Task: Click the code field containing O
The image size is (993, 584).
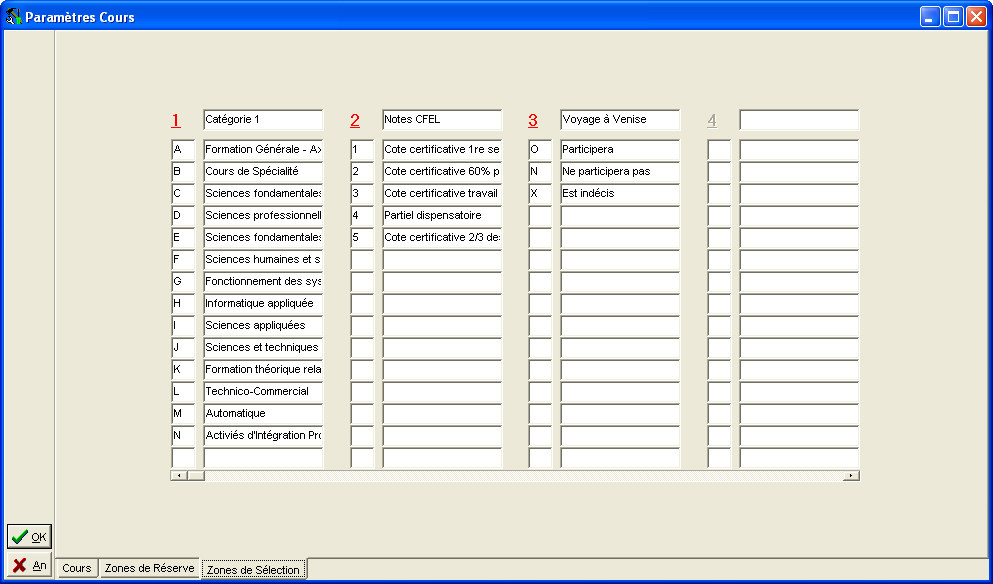Action: 540,150
